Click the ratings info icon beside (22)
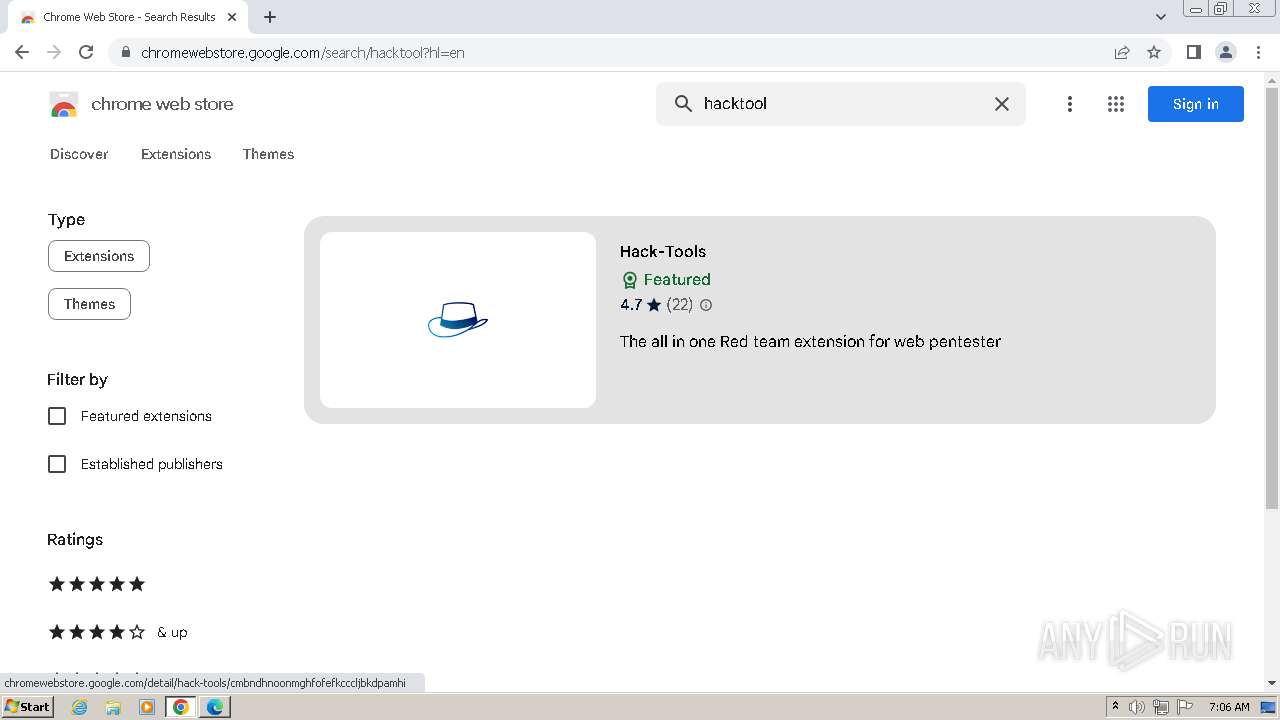The width and height of the screenshot is (1280, 720). [706, 305]
